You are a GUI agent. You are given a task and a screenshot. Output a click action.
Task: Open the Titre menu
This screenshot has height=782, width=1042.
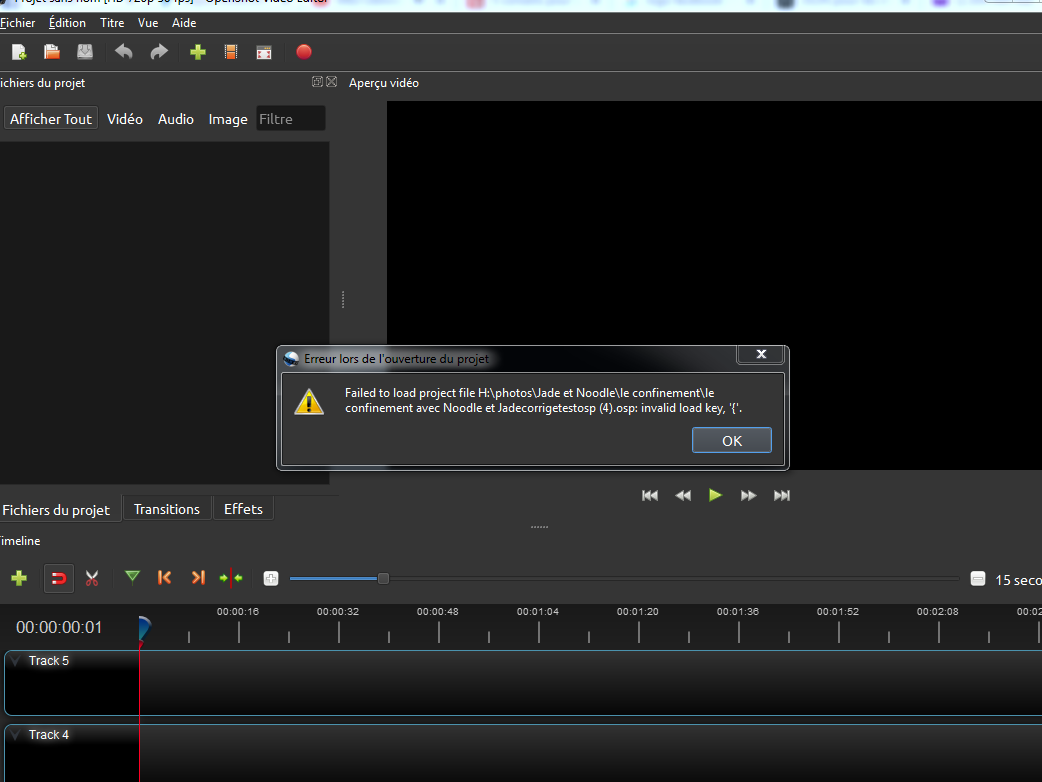tap(112, 23)
